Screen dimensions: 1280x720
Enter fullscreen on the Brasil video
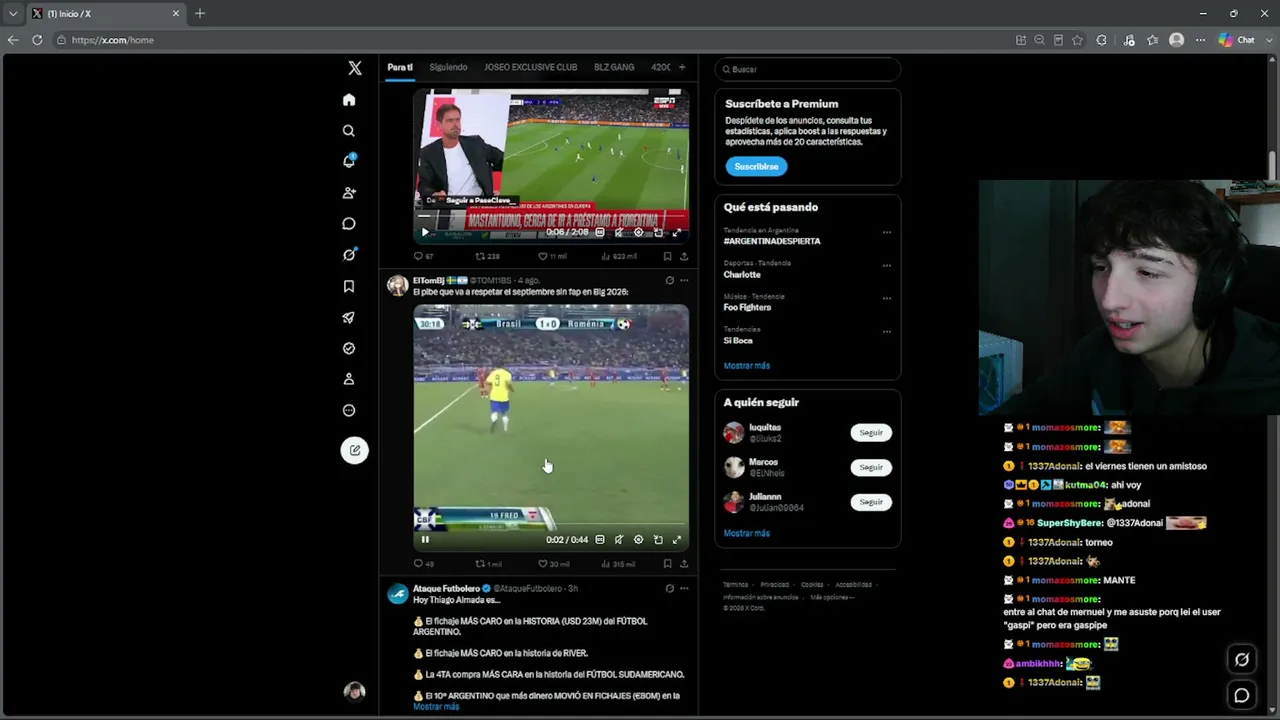coord(677,540)
